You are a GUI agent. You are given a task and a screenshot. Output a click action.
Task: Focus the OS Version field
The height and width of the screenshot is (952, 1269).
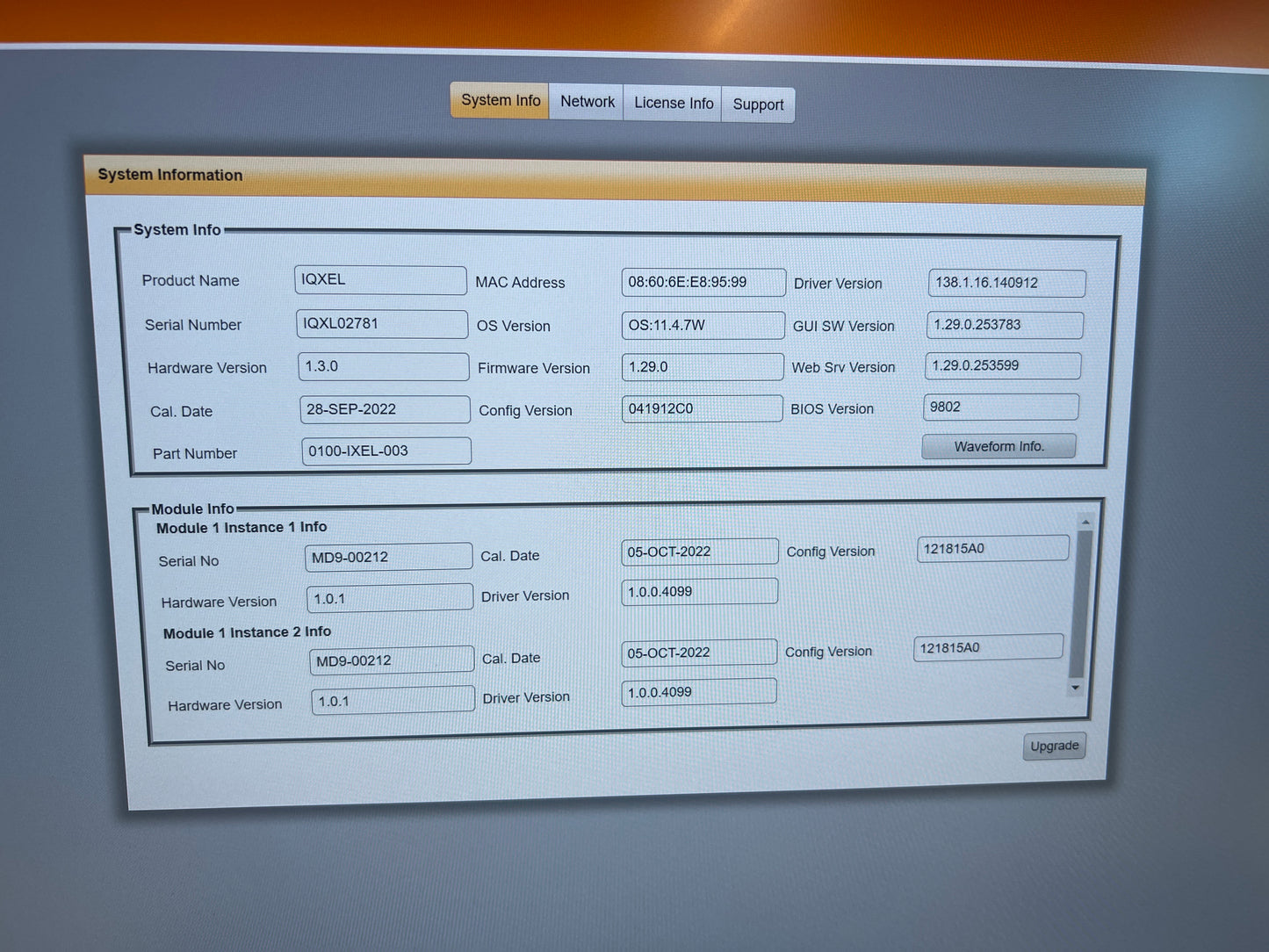703,325
